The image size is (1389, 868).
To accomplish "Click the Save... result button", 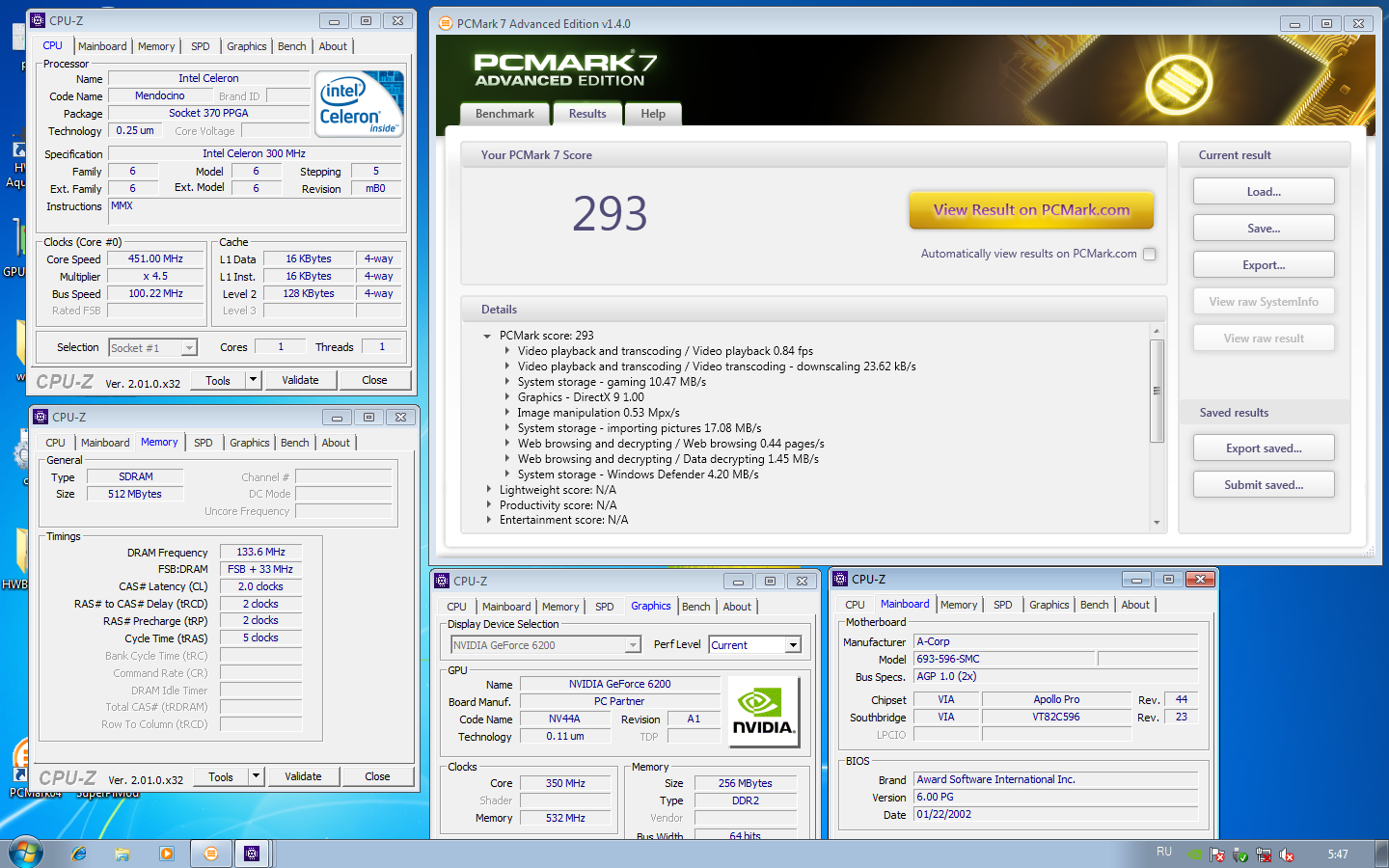I will point(1264,228).
